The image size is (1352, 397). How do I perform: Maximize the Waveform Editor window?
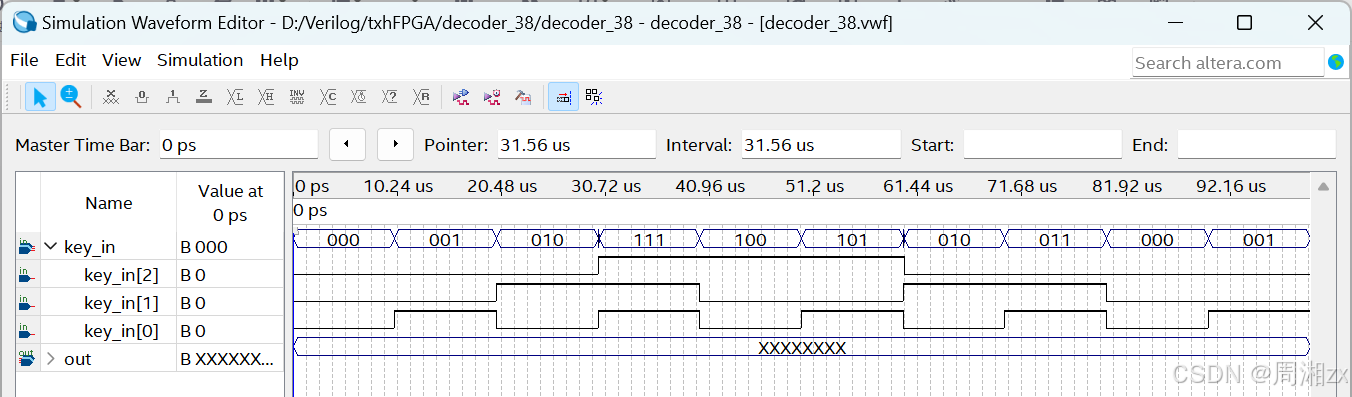(x=1244, y=22)
